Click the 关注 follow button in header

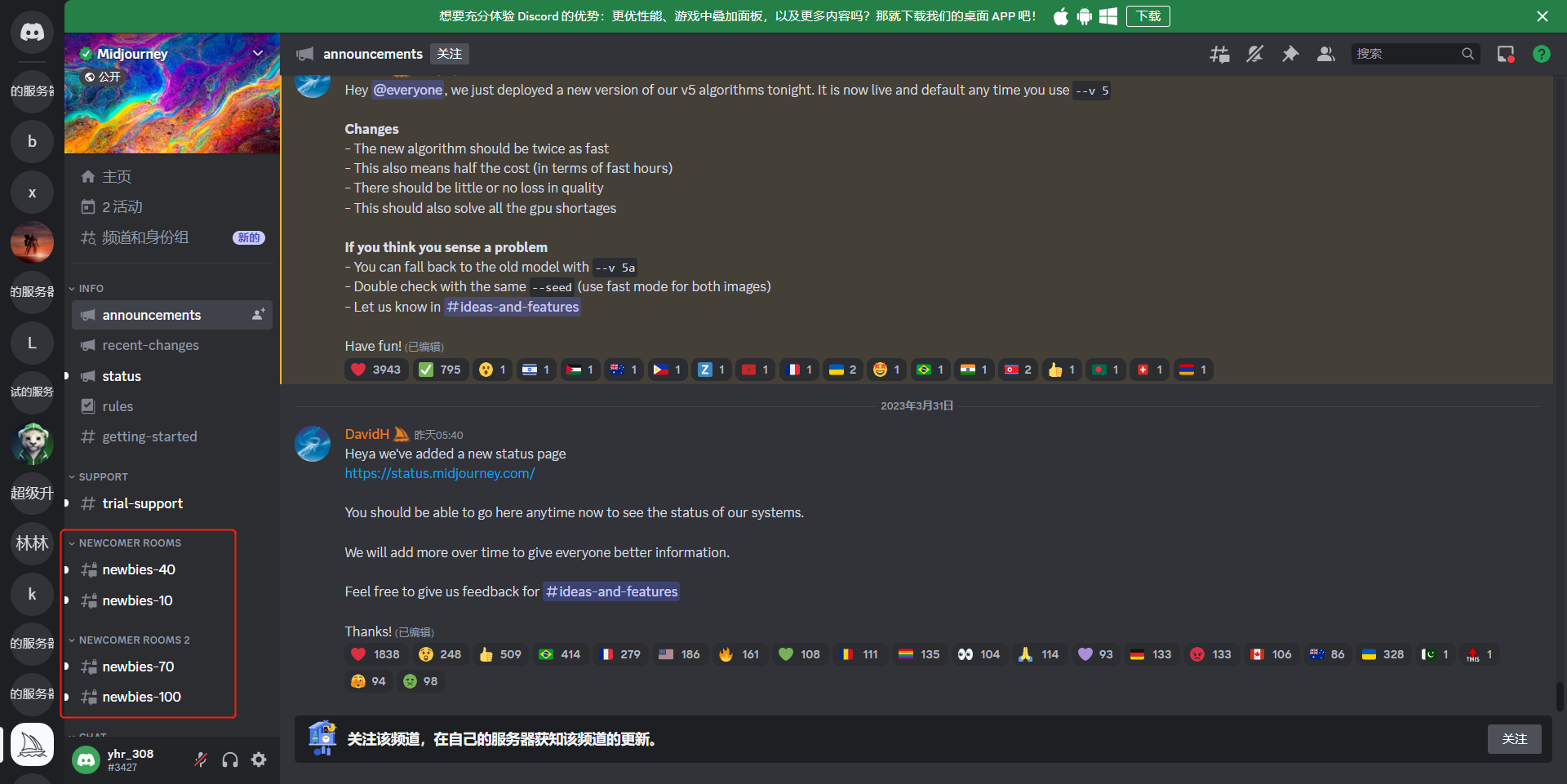click(x=449, y=54)
